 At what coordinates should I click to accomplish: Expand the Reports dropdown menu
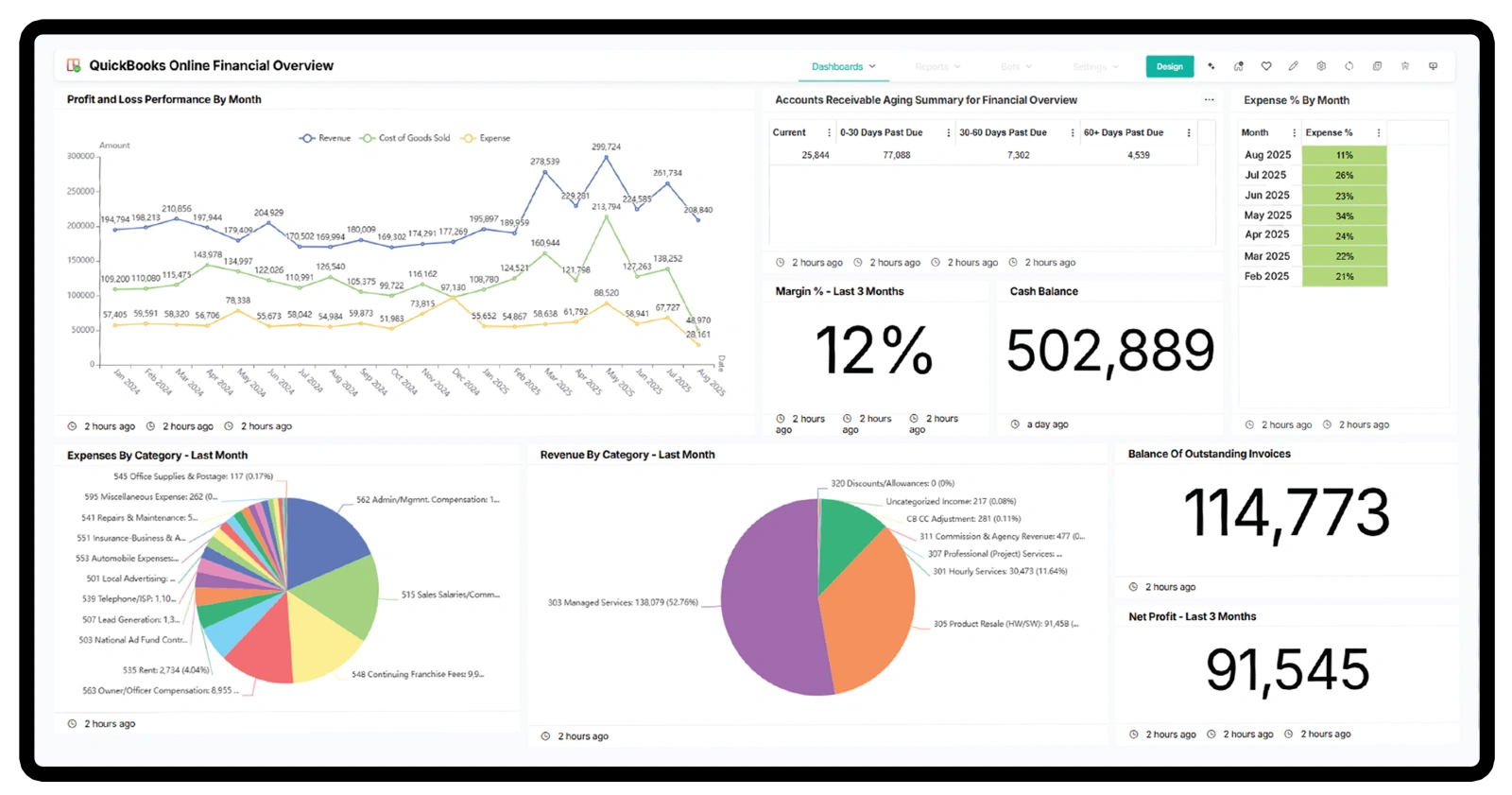click(x=937, y=66)
